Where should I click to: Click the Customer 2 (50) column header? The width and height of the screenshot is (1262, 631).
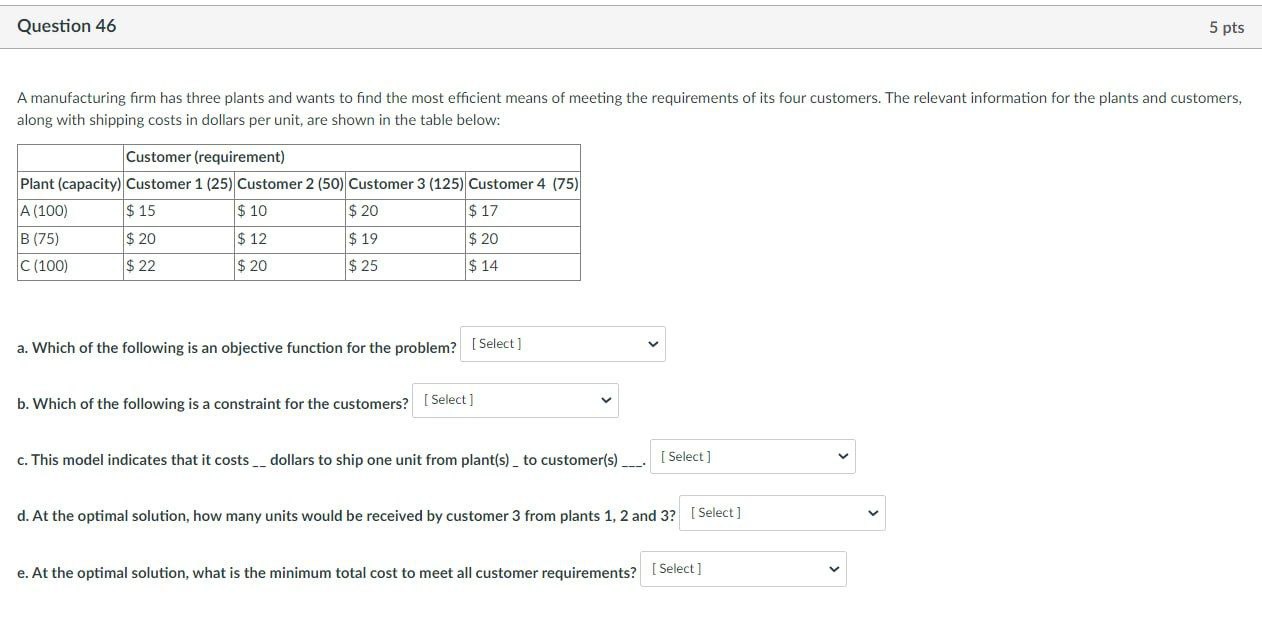(290, 185)
